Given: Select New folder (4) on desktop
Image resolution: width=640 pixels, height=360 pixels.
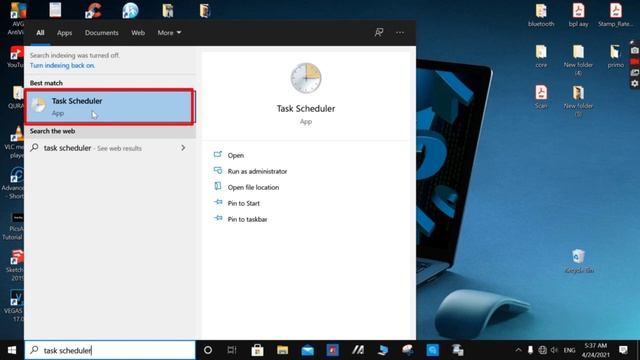Looking at the screenshot, I should [x=578, y=60].
